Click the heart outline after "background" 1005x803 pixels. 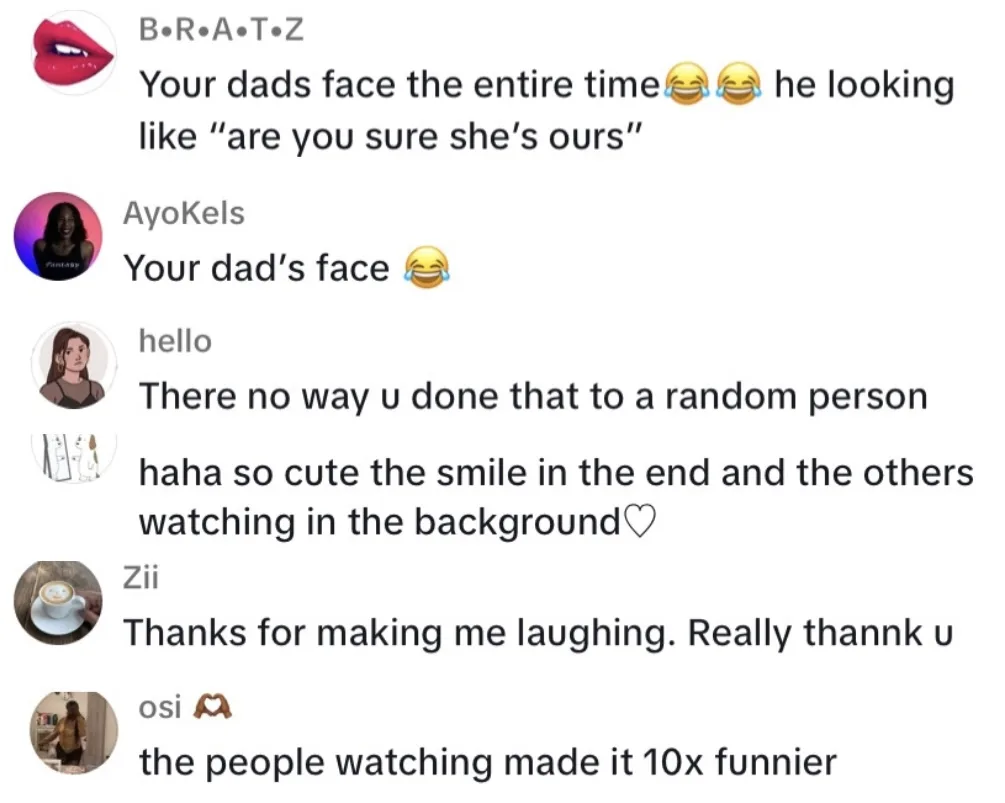click(640, 521)
